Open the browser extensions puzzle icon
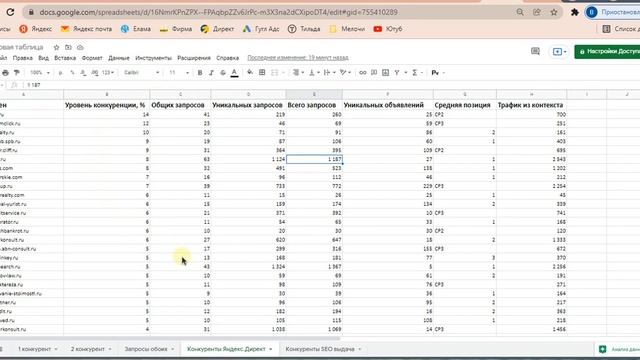The height and width of the screenshot is (360, 640). click(575, 12)
